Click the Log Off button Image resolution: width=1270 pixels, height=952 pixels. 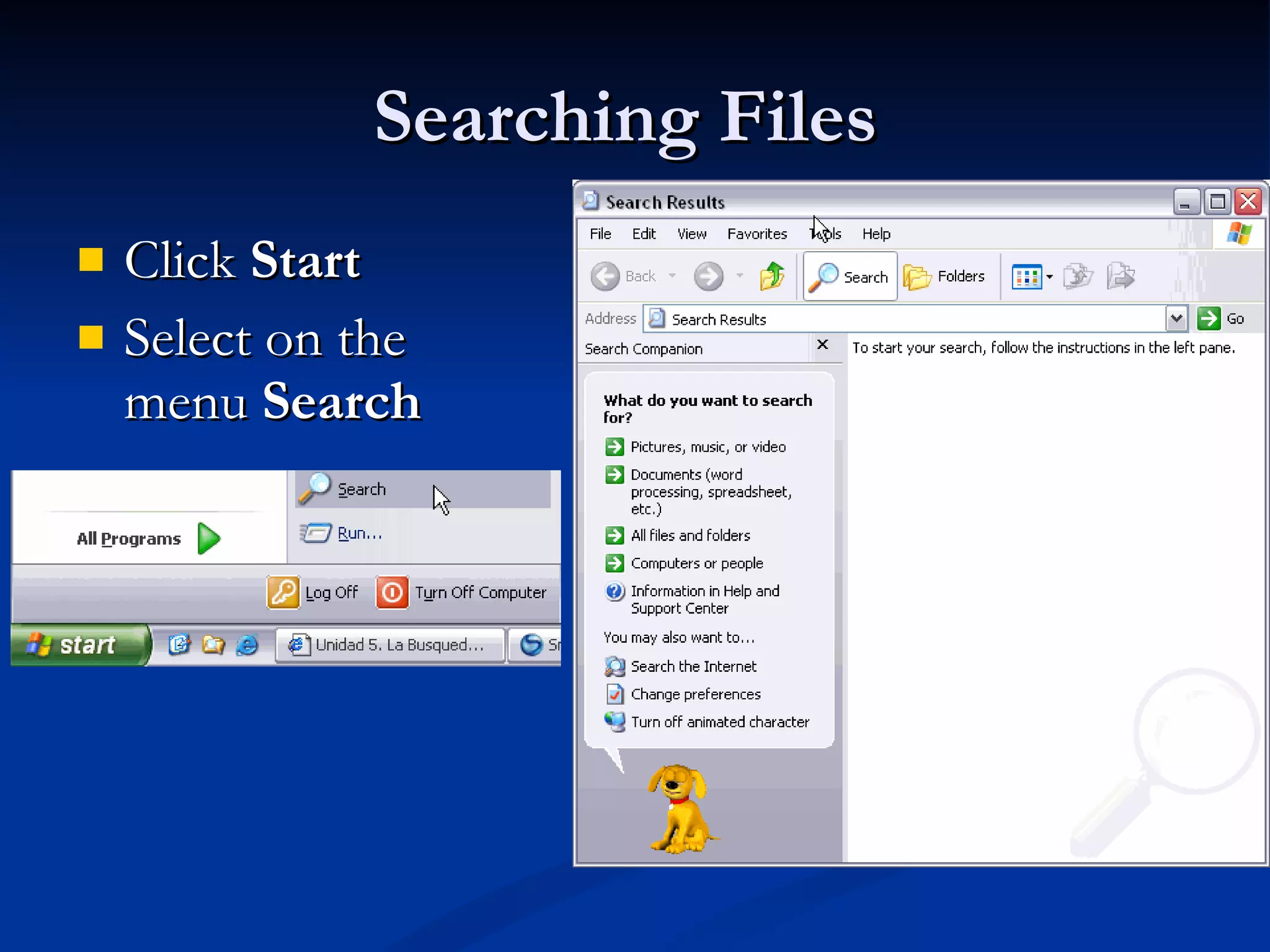click(313, 593)
